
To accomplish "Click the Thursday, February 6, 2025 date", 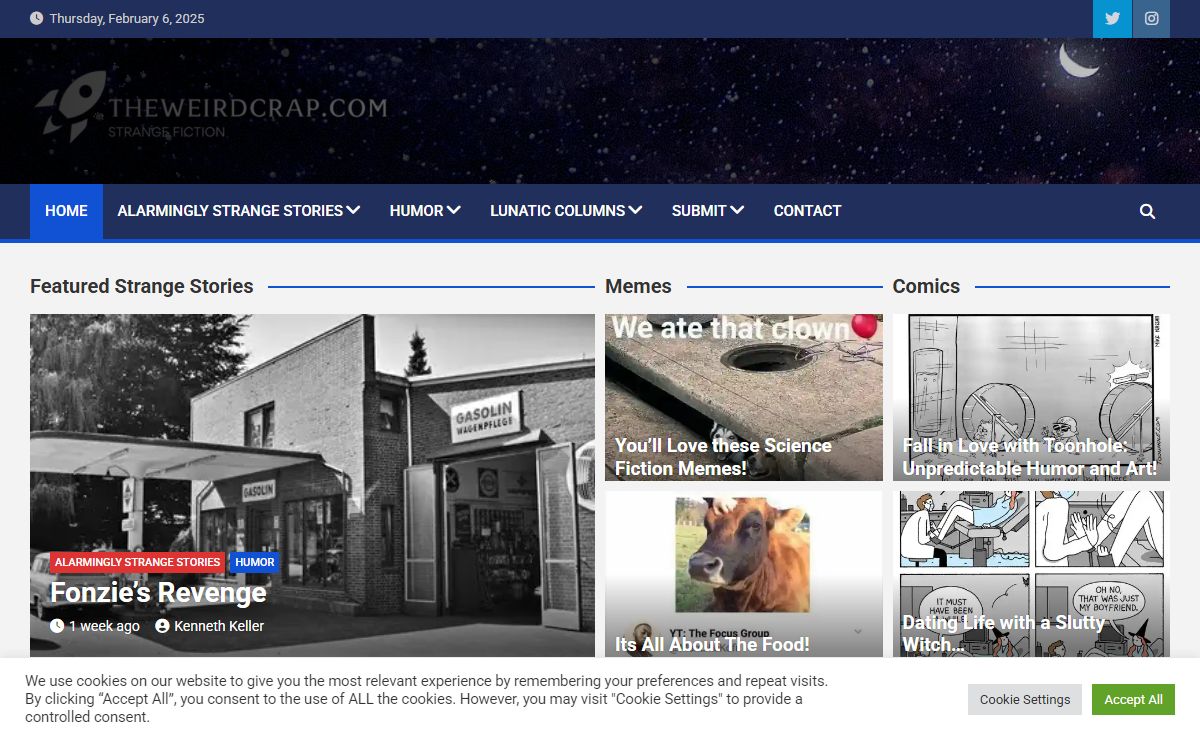I will (x=127, y=18).
